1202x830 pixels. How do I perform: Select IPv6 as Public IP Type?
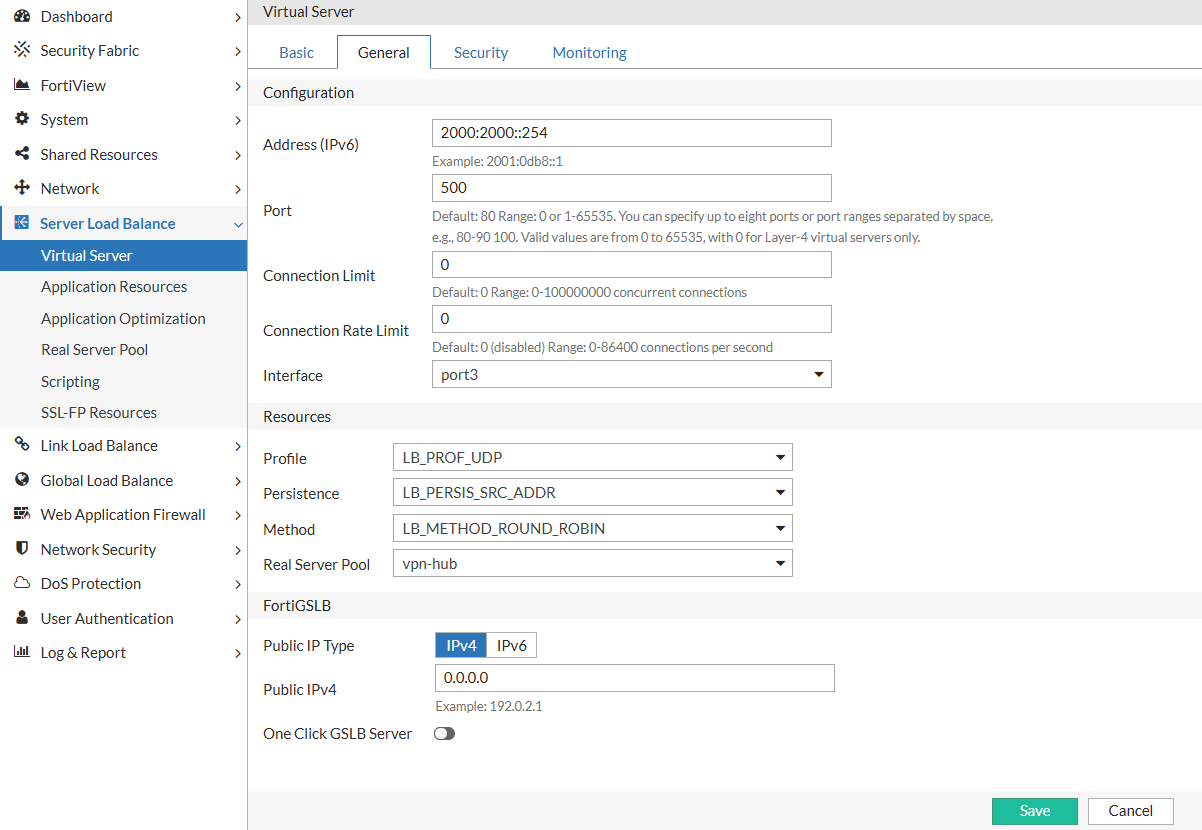[x=511, y=646]
